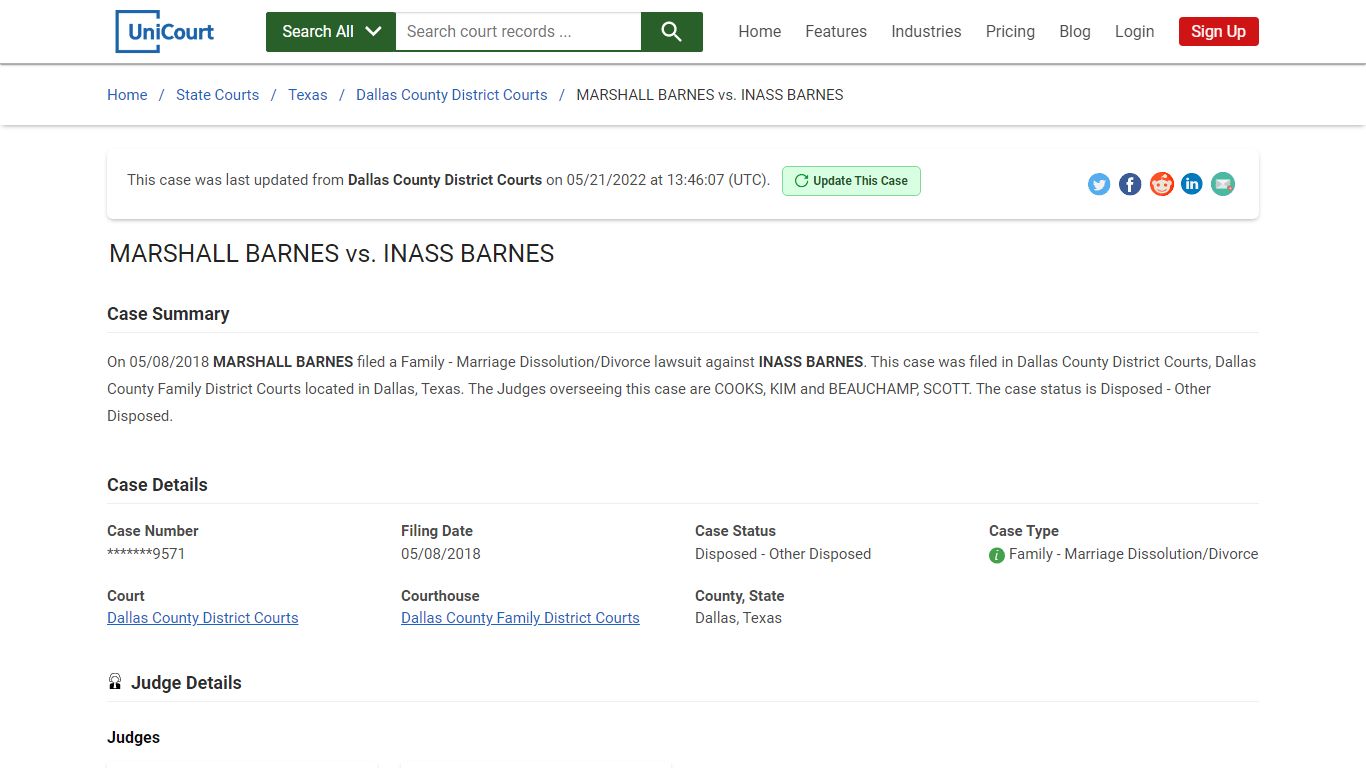Open Texas breadcrumb link

pos(308,95)
